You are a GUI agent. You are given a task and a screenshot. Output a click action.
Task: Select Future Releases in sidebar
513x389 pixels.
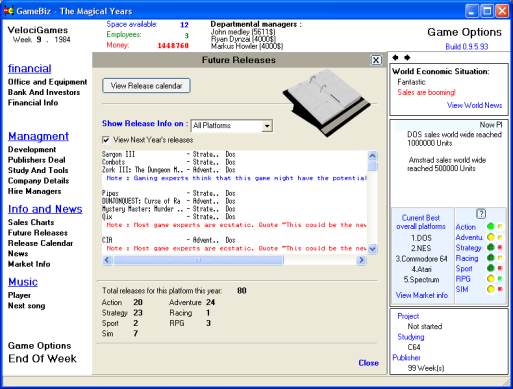(x=38, y=233)
